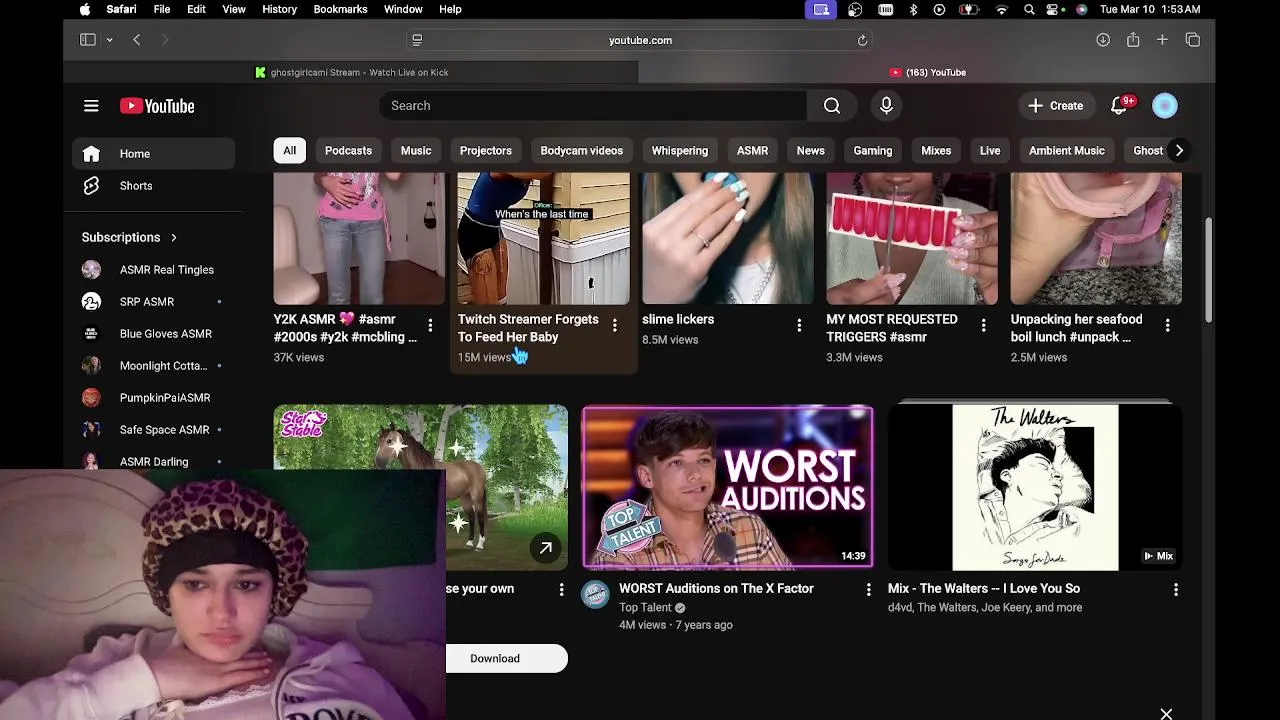Image resolution: width=1280 pixels, height=720 pixels.
Task: Open PumpkinPaiASMR subscription
Action: pyautogui.click(x=153, y=398)
